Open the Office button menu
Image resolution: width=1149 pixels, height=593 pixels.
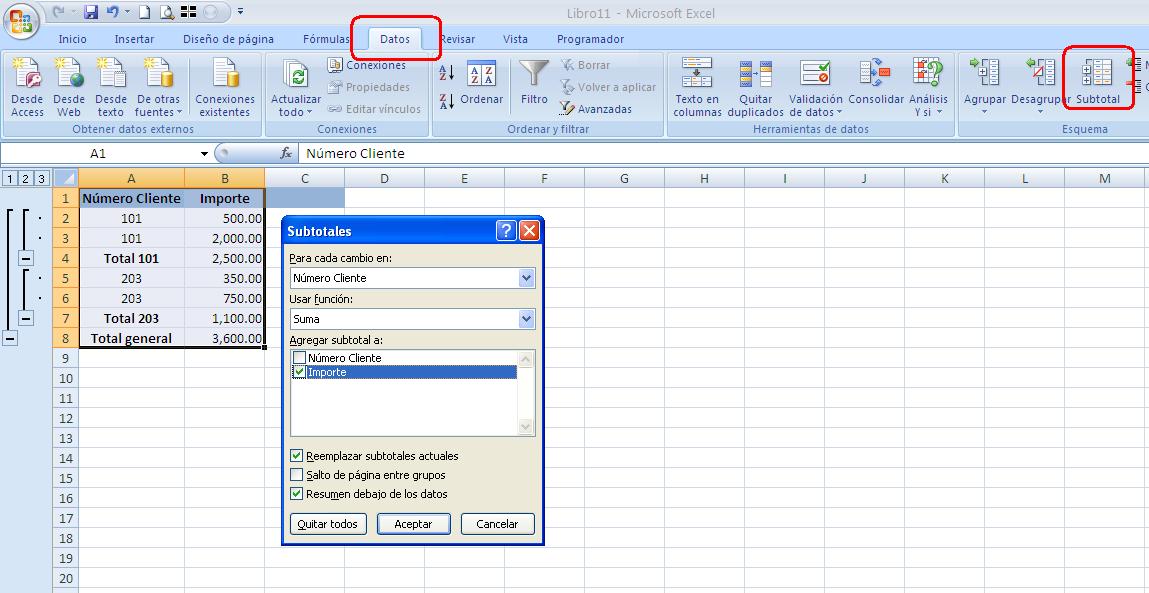pos(21,21)
